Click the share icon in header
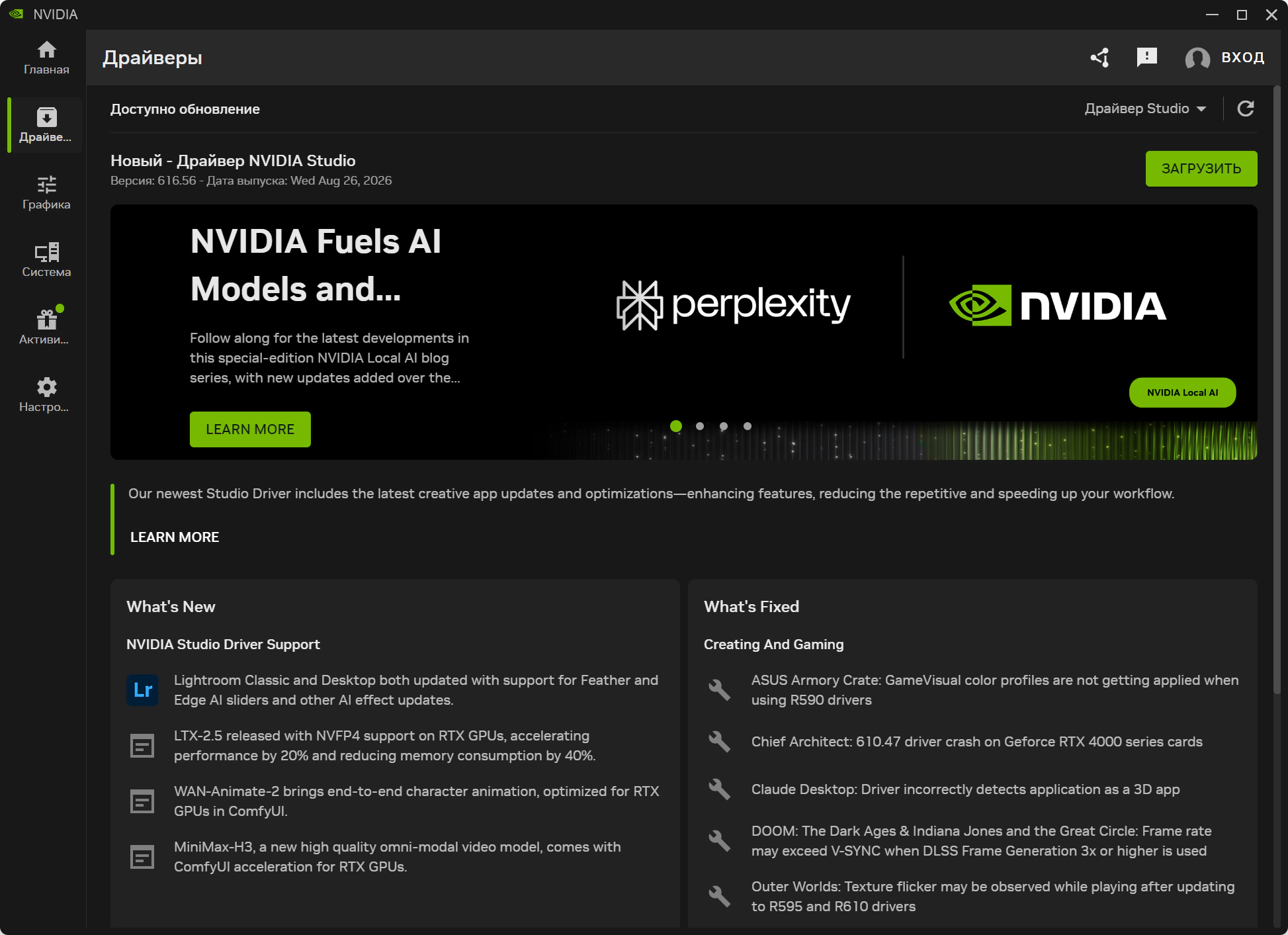Image resolution: width=1288 pixels, height=935 pixels. pyautogui.click(x=1100, y=58)
